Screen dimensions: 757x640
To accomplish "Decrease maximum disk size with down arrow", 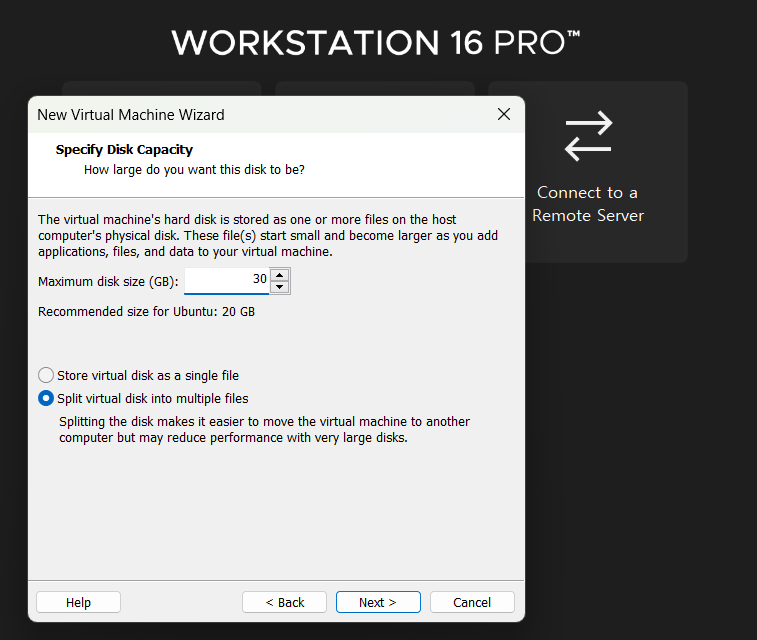I will 280,287.
